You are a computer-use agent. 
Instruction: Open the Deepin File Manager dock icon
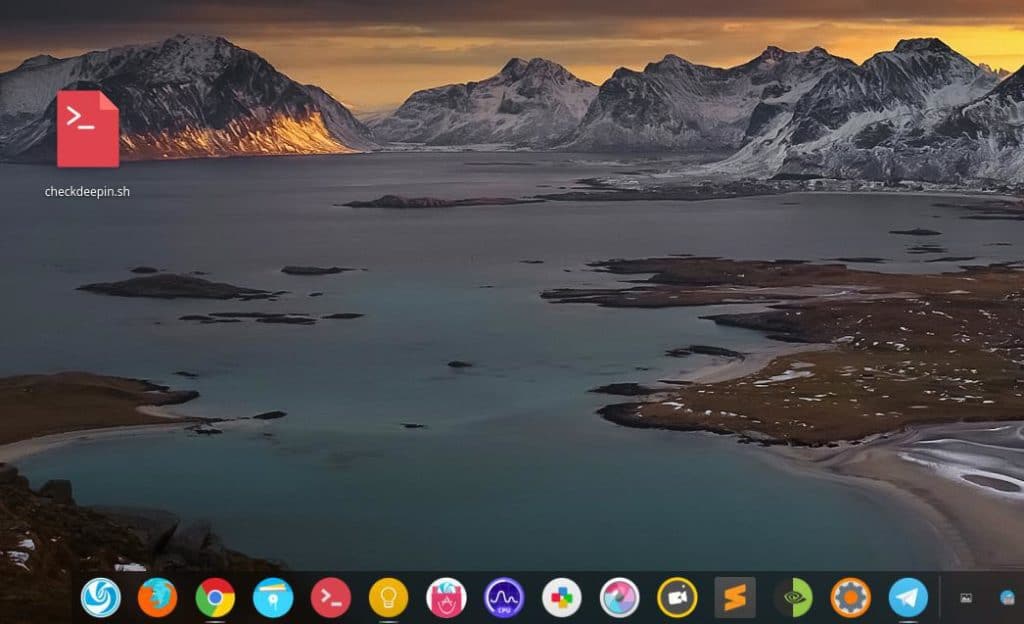coord(273,597)
